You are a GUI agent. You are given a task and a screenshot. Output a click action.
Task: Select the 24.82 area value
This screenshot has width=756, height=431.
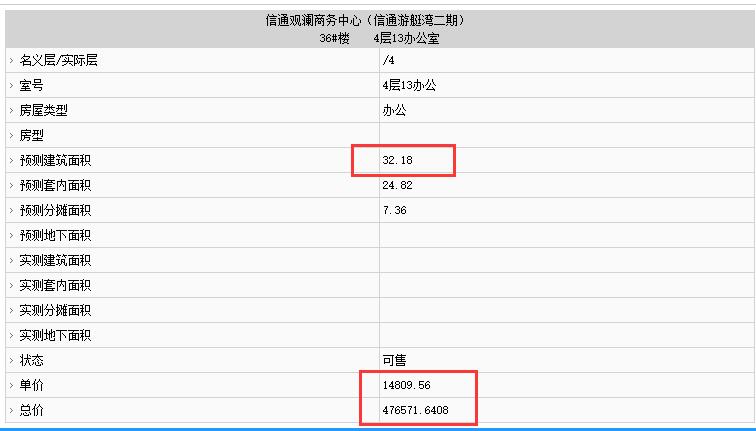click(x=397, y=186)
